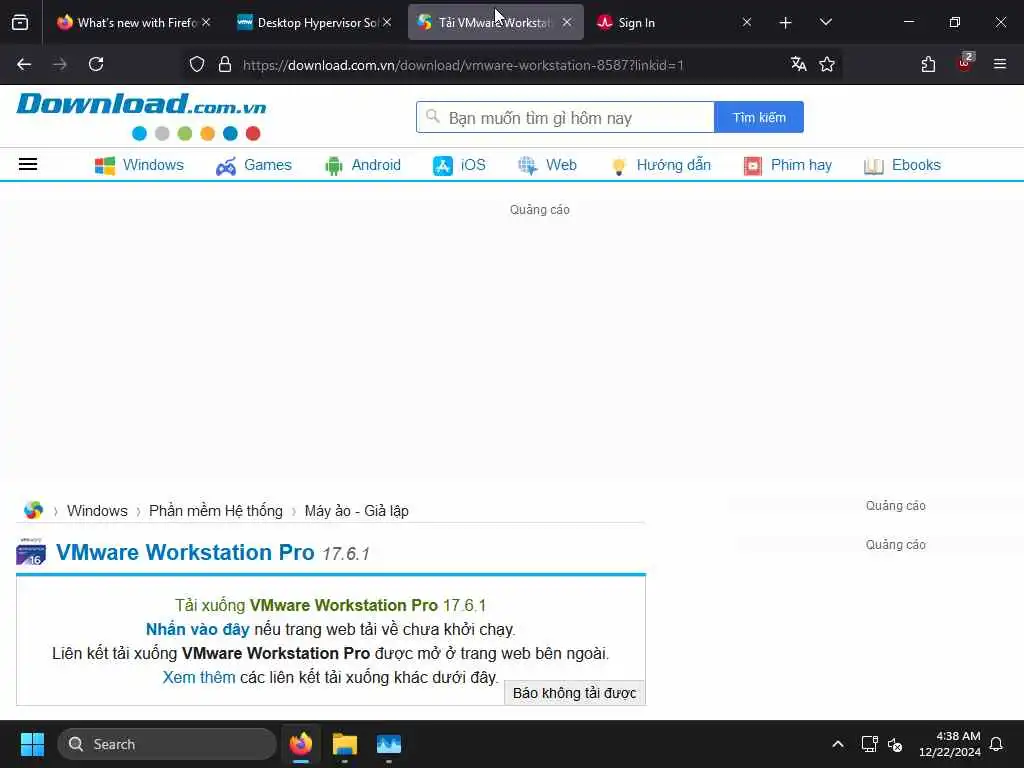The height and width of the screenshot is (768, 1024).
Task: Click VMware Workstation Pro title heading
Action: [x=185, y=552]
